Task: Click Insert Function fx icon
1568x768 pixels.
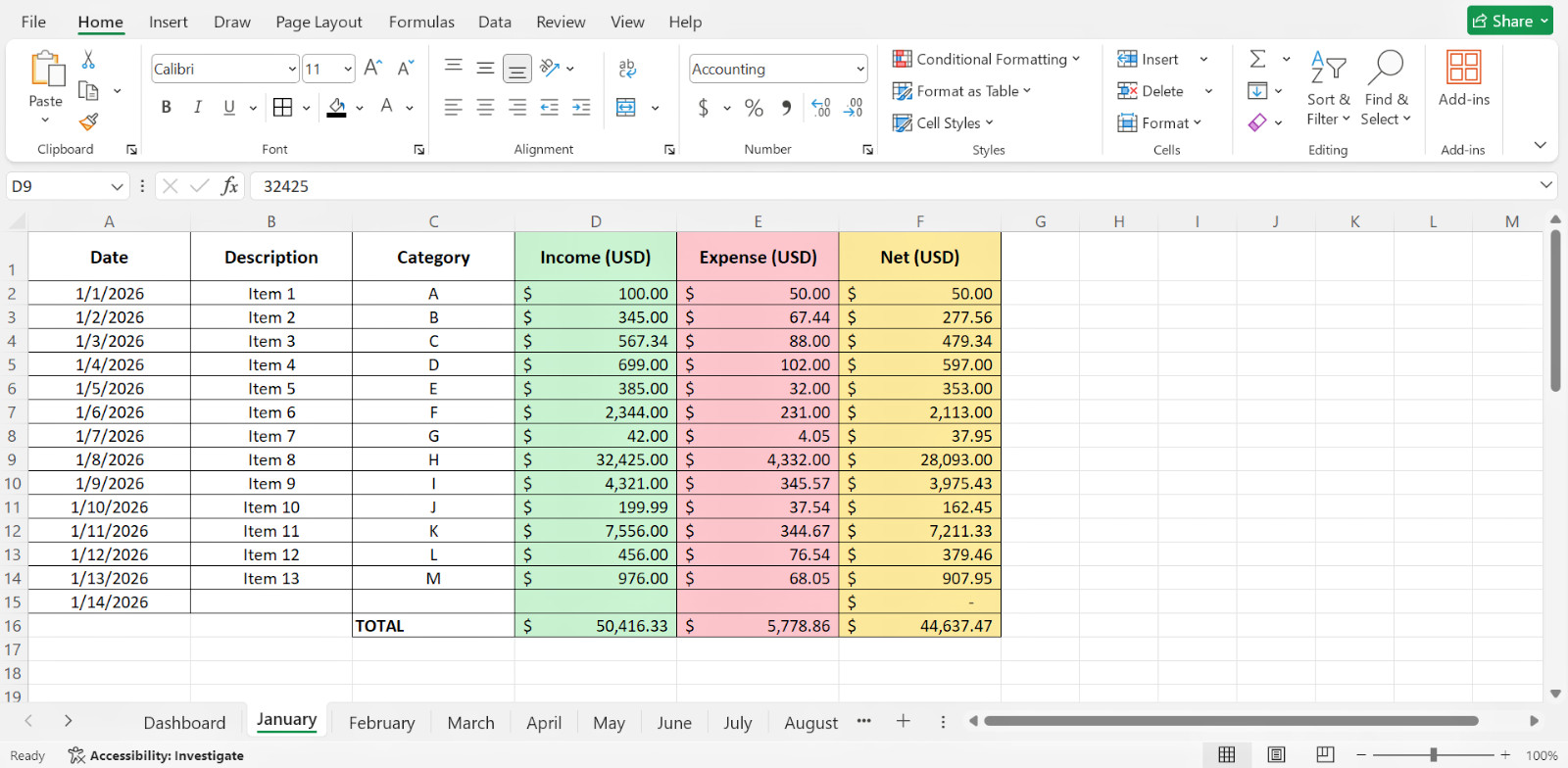Action: click(x=229, y=186)
